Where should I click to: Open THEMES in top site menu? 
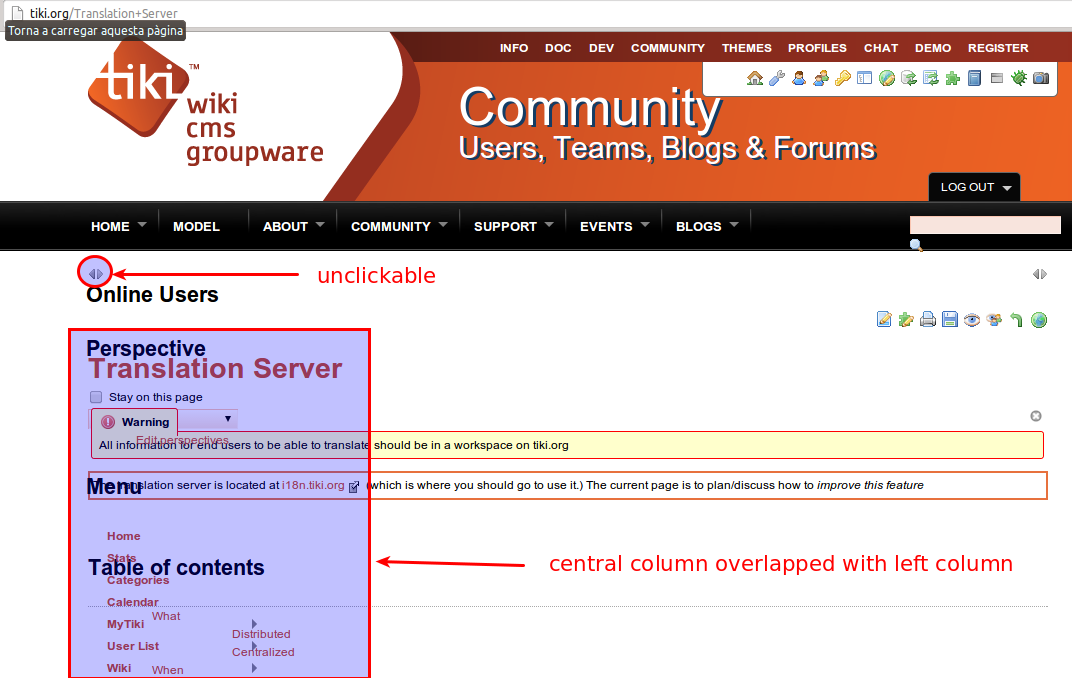pyautogui.click(x=747, y=48)
